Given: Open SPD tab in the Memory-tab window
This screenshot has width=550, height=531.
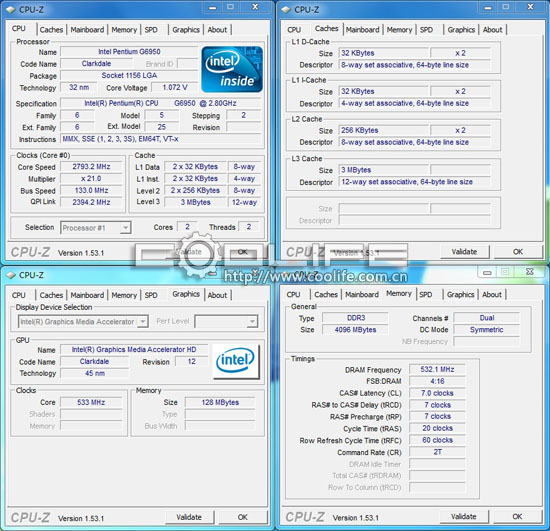Looking at the screenshot, I should click(x=426, y=295).
